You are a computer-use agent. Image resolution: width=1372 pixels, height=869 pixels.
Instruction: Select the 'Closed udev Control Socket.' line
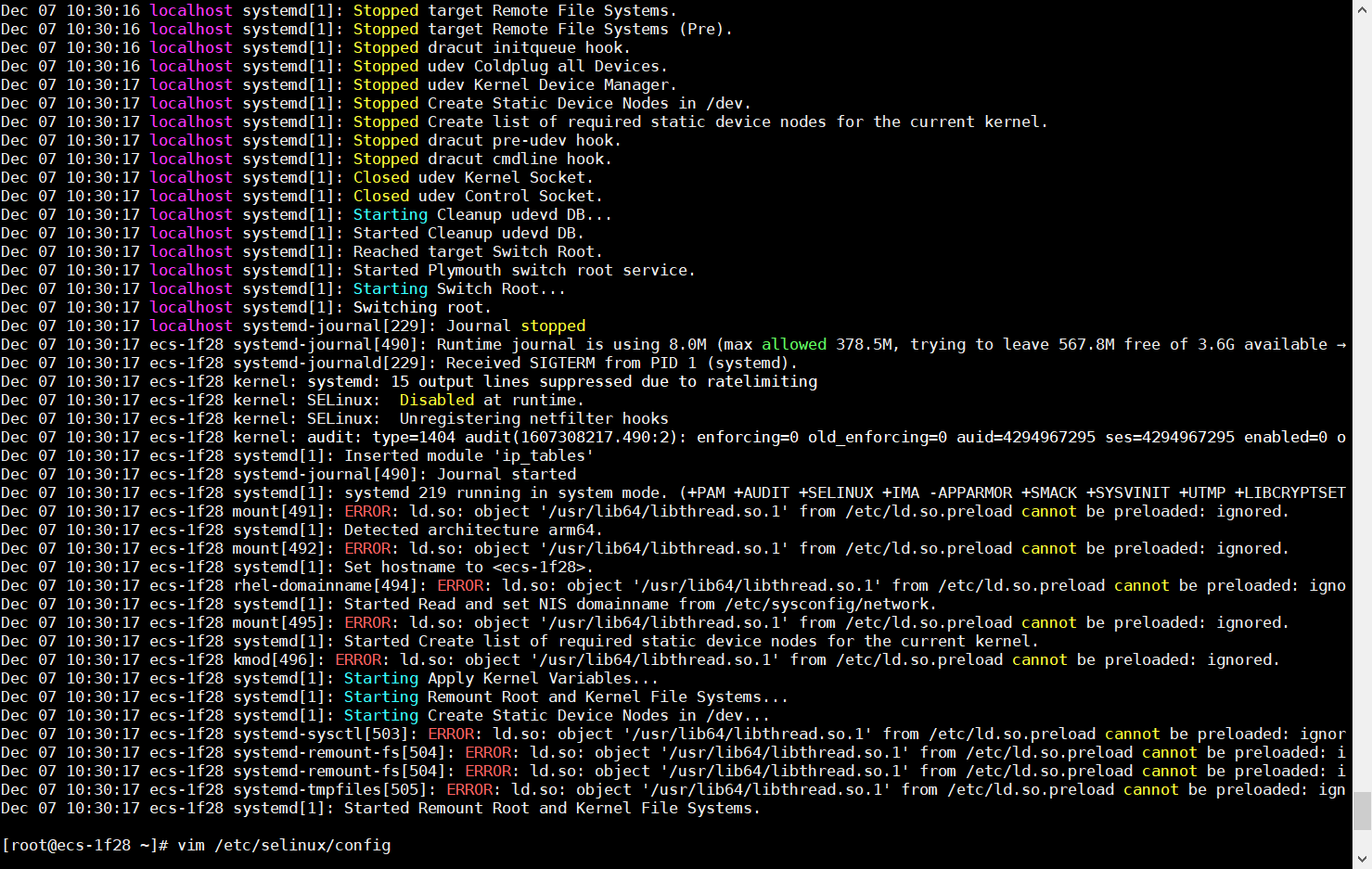click(x=301, y=196)
